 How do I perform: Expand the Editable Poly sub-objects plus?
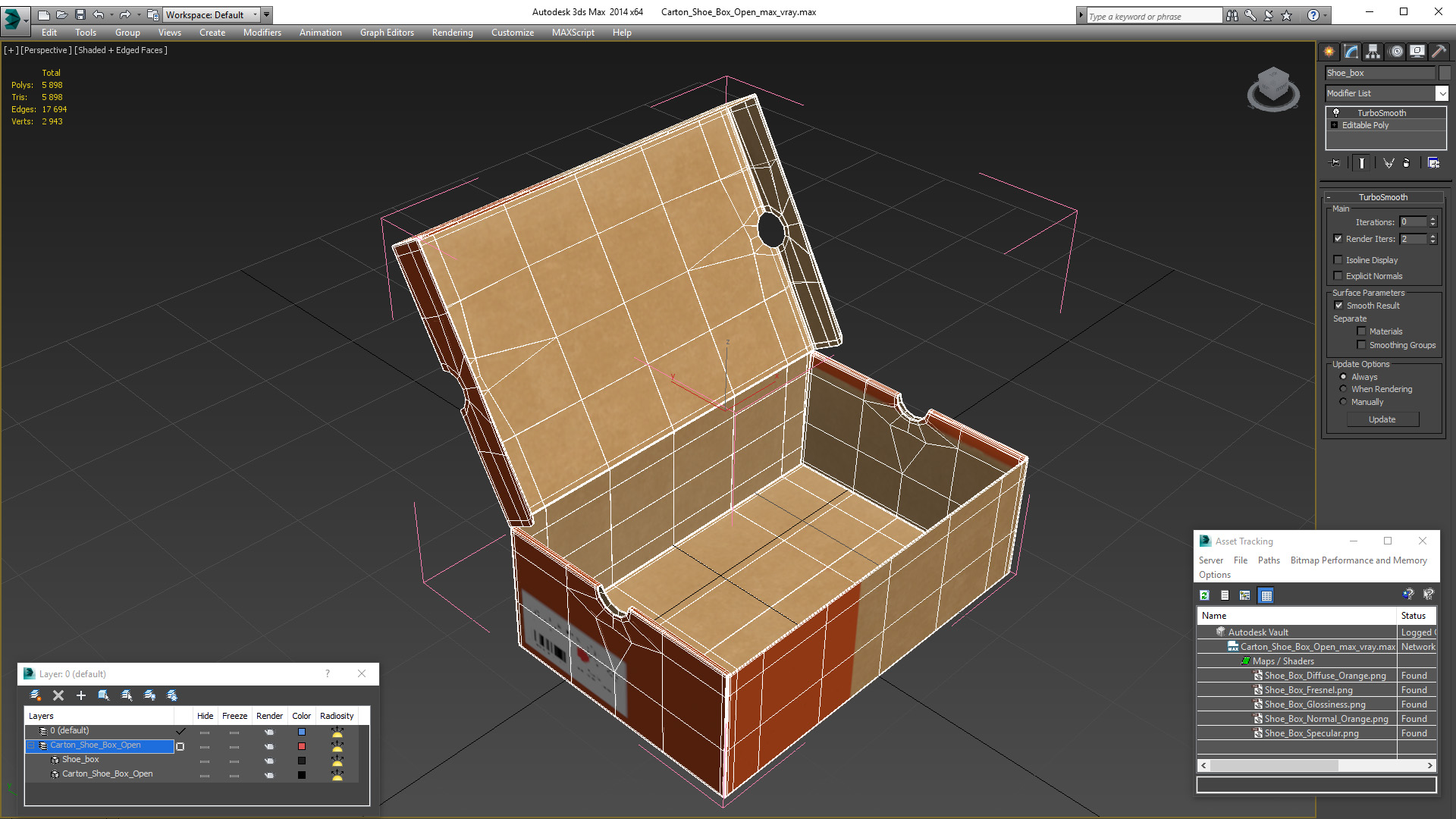[1335, 125]
